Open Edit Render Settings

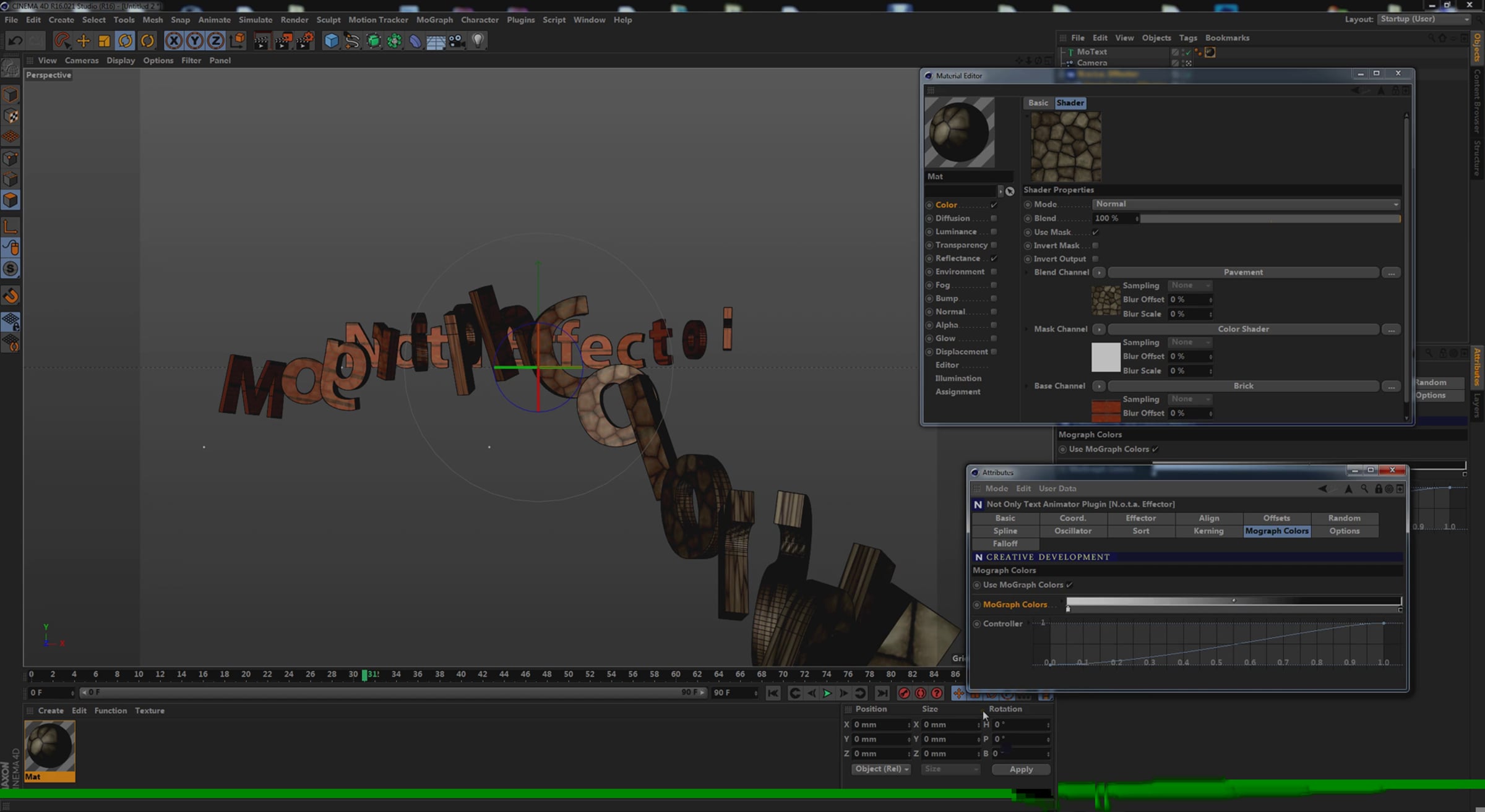pyautogui.click(x=304, y=41)
